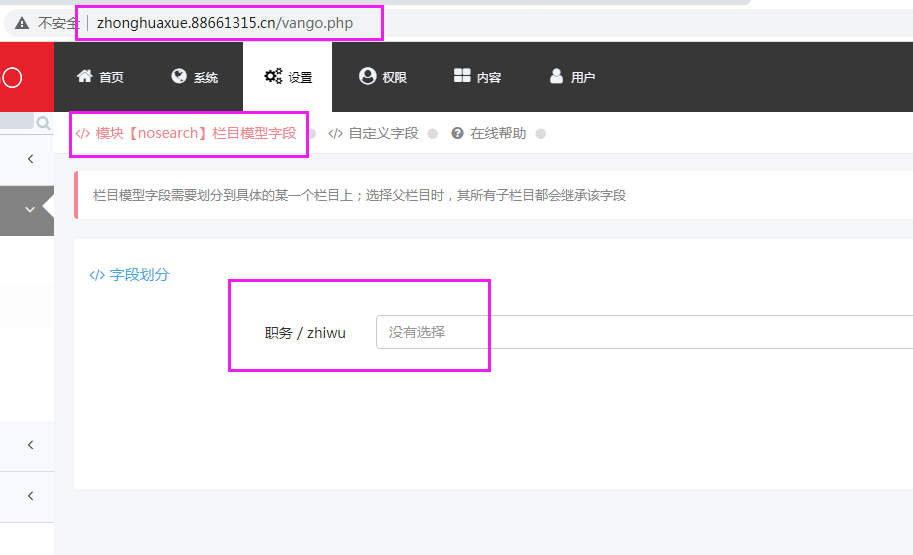This screenshot has width=913, height=555.
Task: Click the gray dot after 在线帮助
Action: pyautogui.click(x=541, y=134)
